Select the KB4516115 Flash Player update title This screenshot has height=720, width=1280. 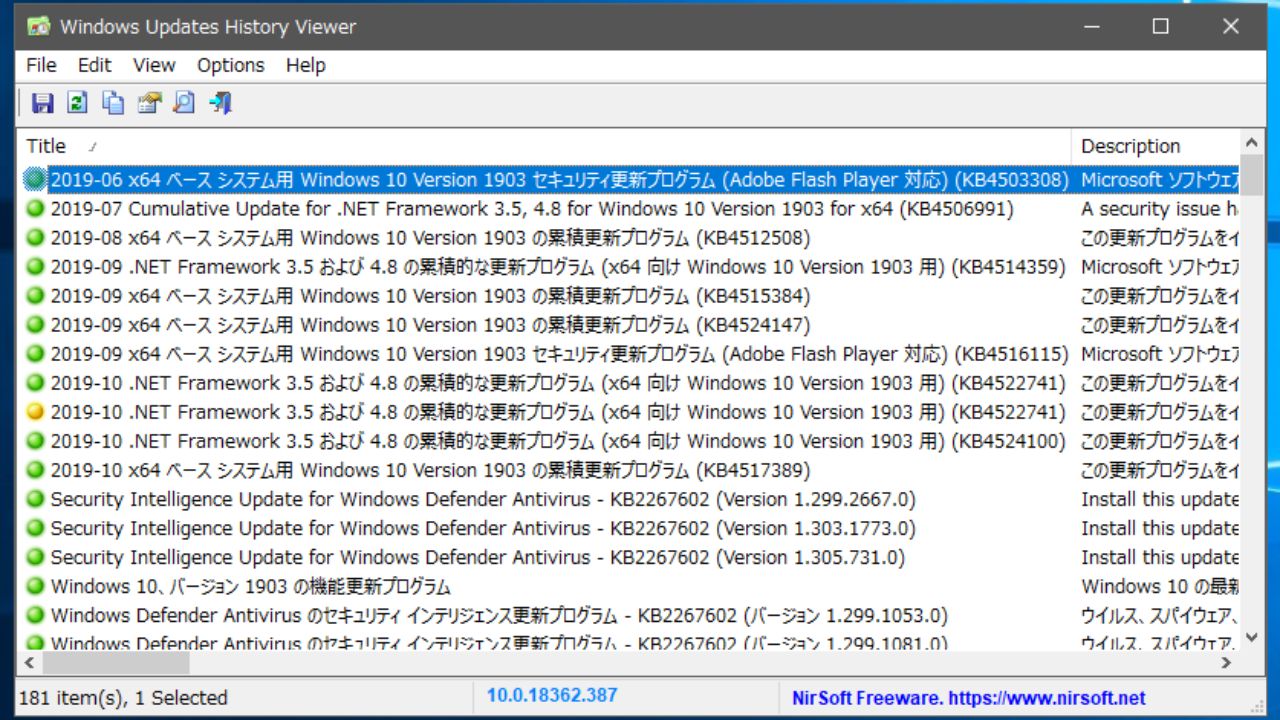559,354
